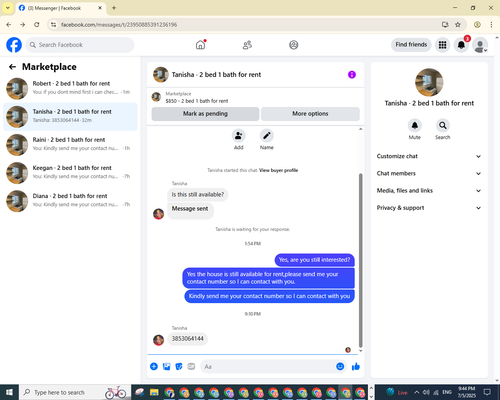
Task: Open Diana's 2 bed 1 bath chat
Action: (70, 201)
